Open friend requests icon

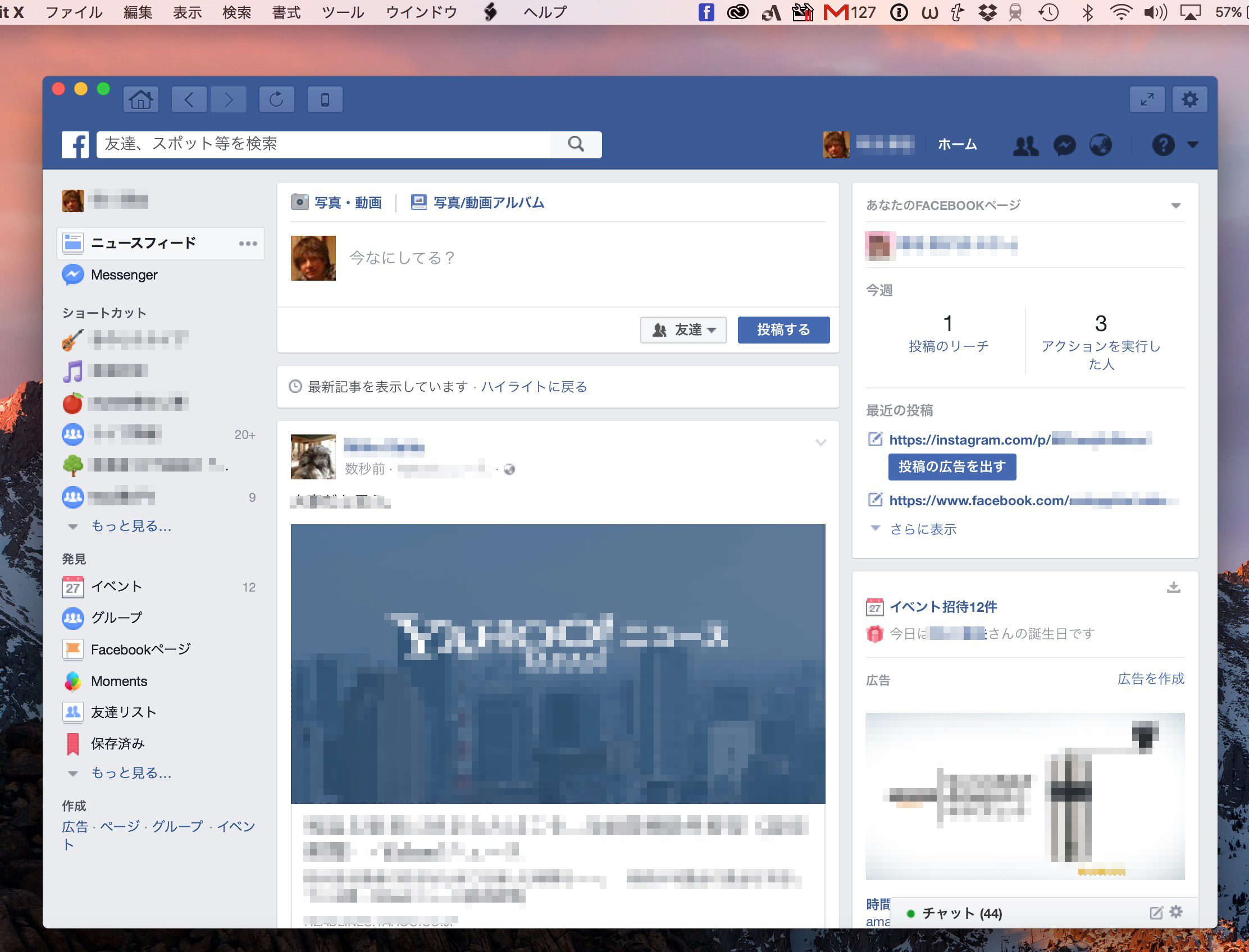(1025, 145)
